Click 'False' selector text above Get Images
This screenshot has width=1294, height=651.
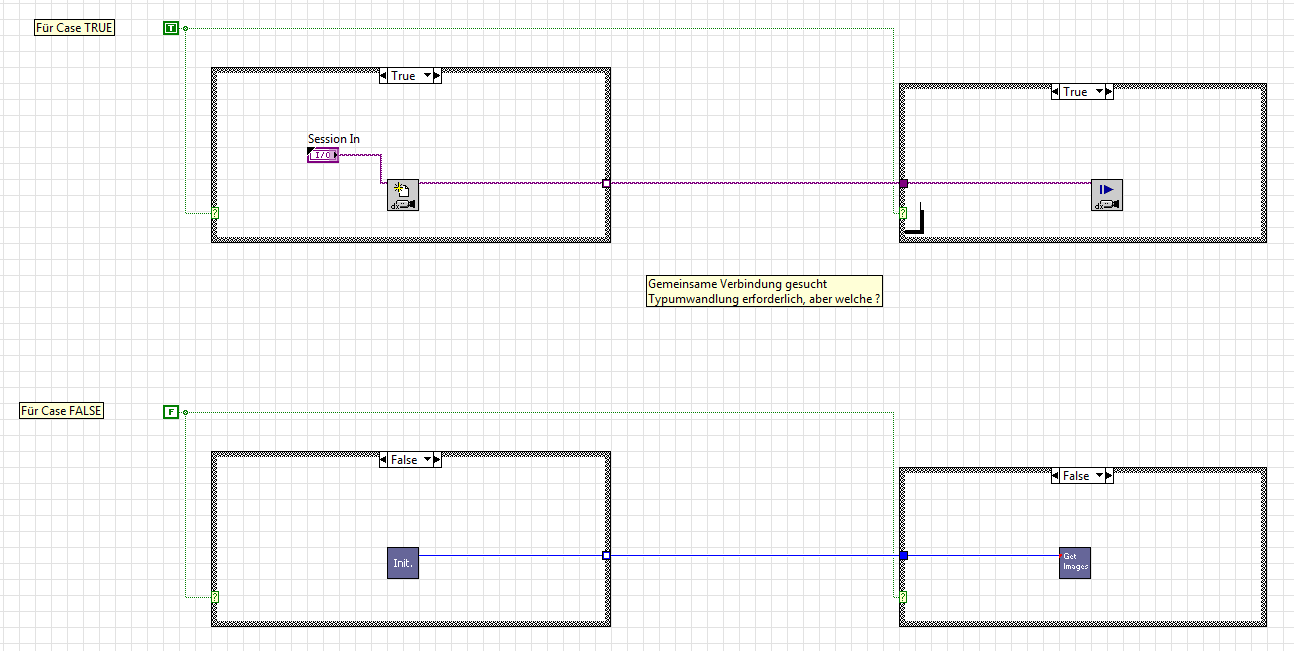pos(1076,476)
